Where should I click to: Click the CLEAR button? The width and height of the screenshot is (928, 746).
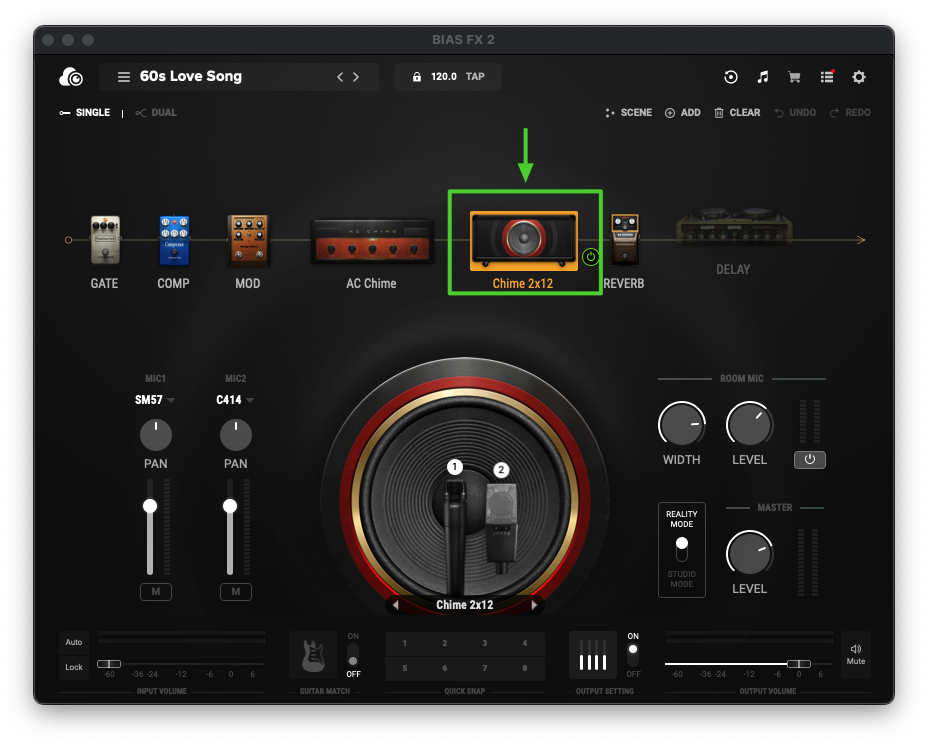[x=737, y=113]
